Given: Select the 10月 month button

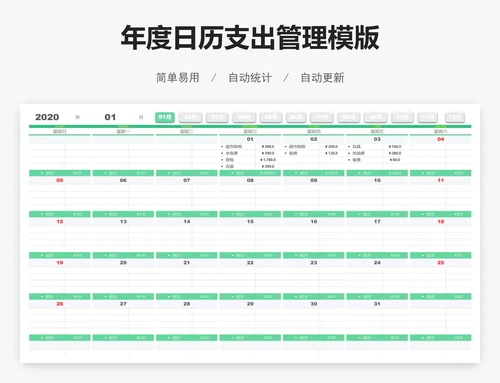Looking at the screenshot, I should pos(402,117).
